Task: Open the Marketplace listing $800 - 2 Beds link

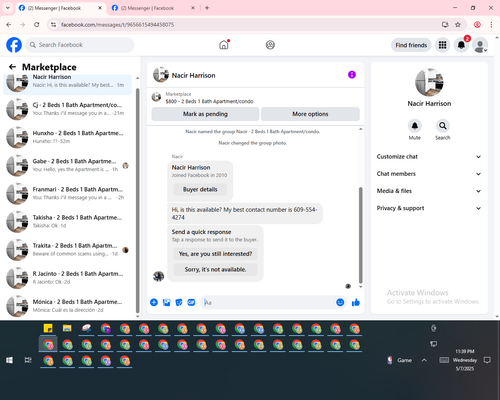Action: (x=209, y=101)
